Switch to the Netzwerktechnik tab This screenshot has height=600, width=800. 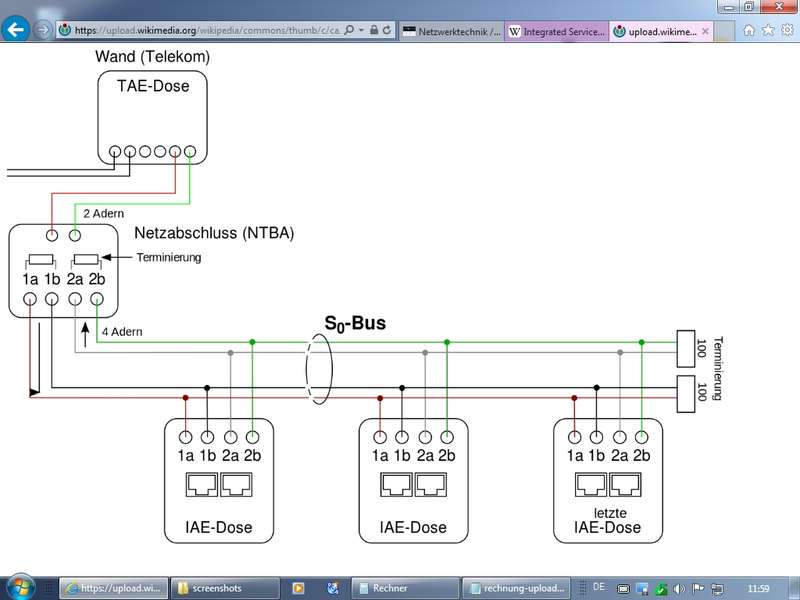452,31
